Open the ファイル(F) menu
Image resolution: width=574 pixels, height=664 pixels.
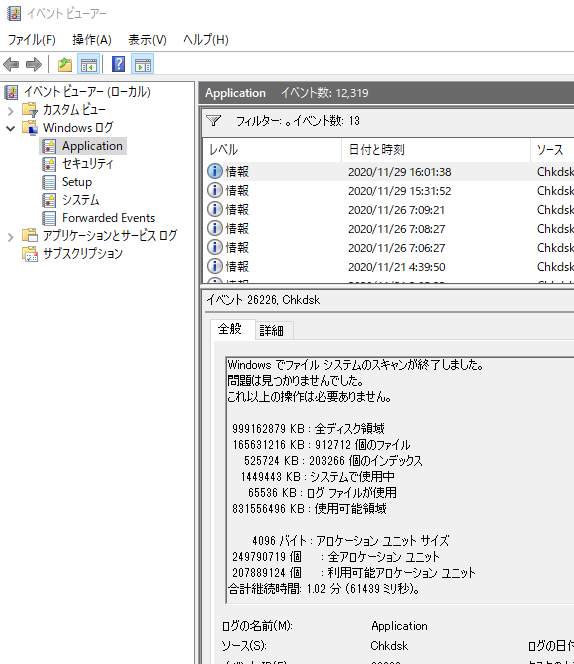pyautogui.click(x=32, y=40)
